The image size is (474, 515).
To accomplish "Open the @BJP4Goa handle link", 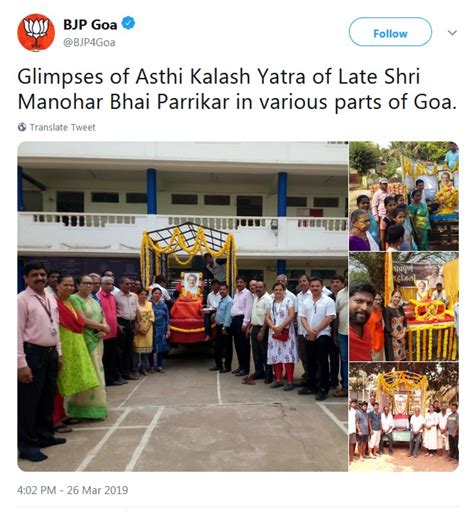I will point(89,43).
